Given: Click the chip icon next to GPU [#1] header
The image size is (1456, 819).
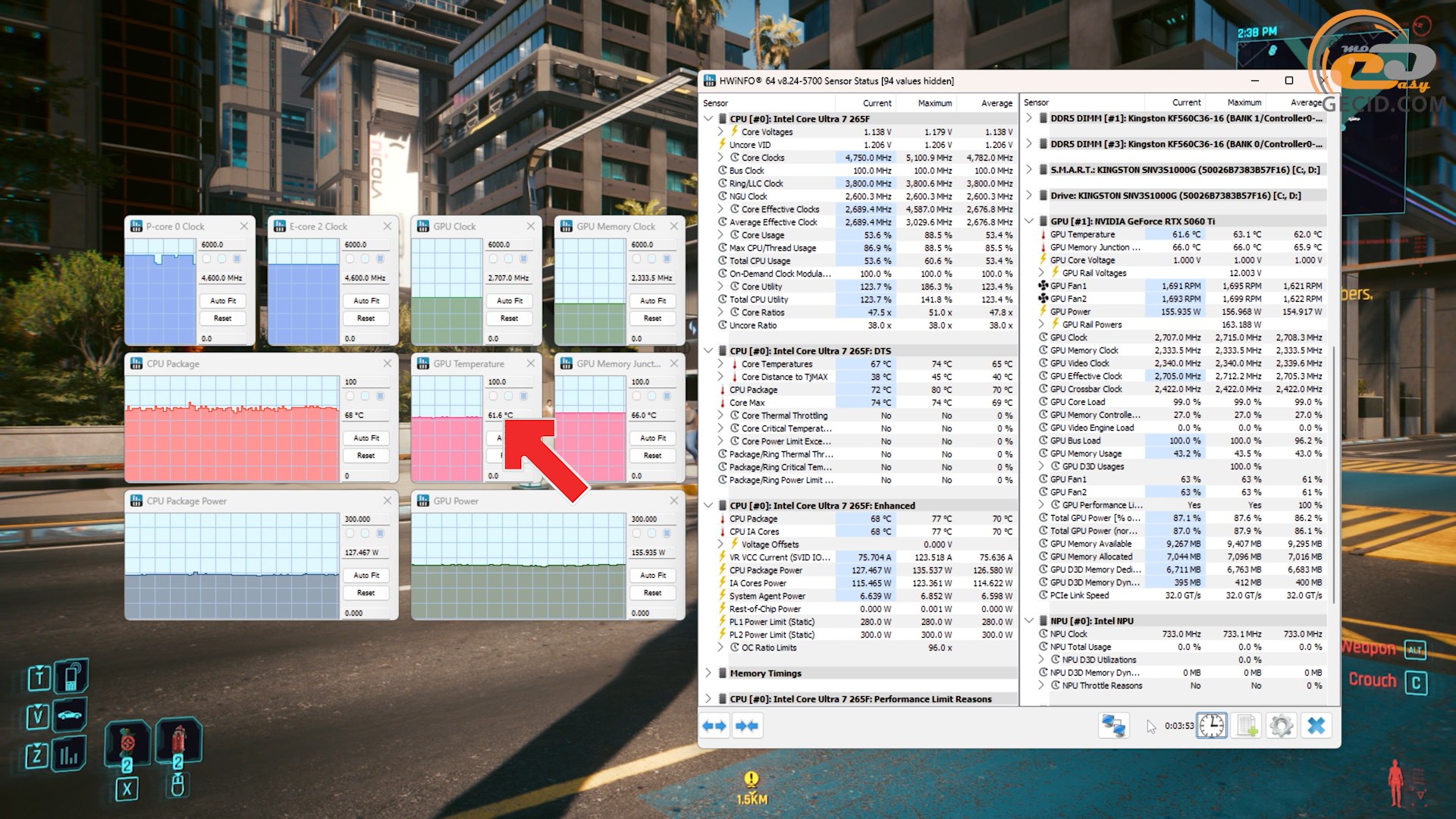Looking at the screenshot, I should (1043, 221).
